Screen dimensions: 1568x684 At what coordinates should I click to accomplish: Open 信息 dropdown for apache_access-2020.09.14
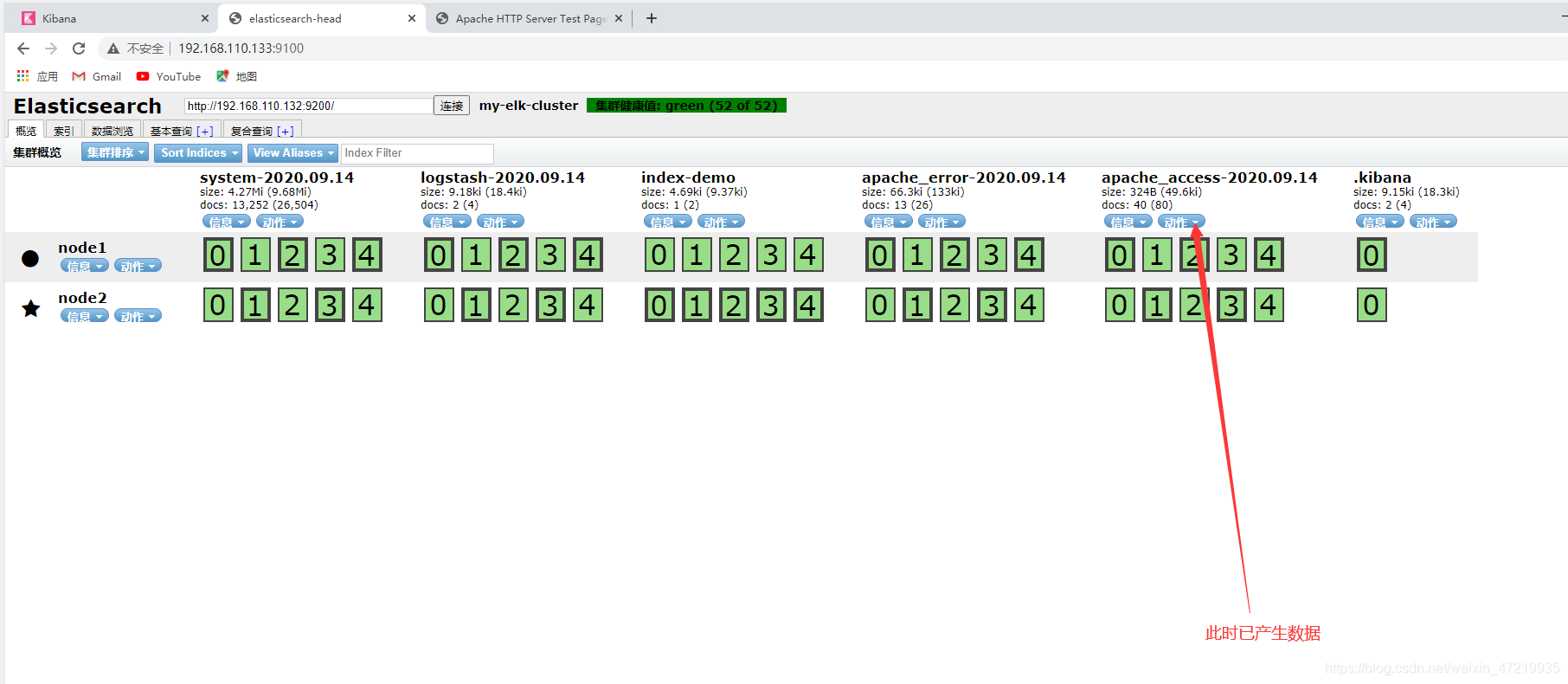[1128, 222]
